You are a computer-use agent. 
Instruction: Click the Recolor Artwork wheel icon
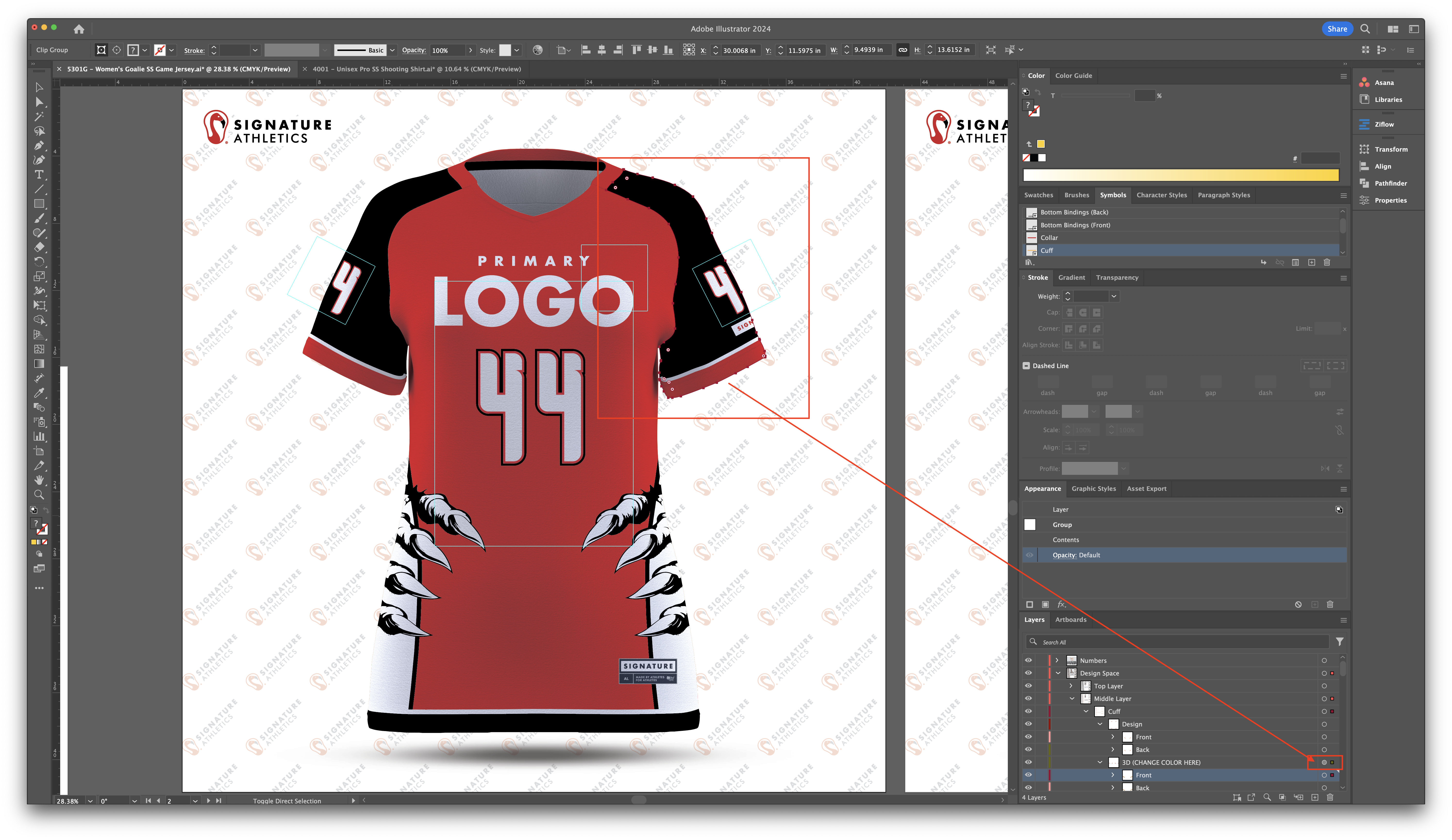pos(538,50)
